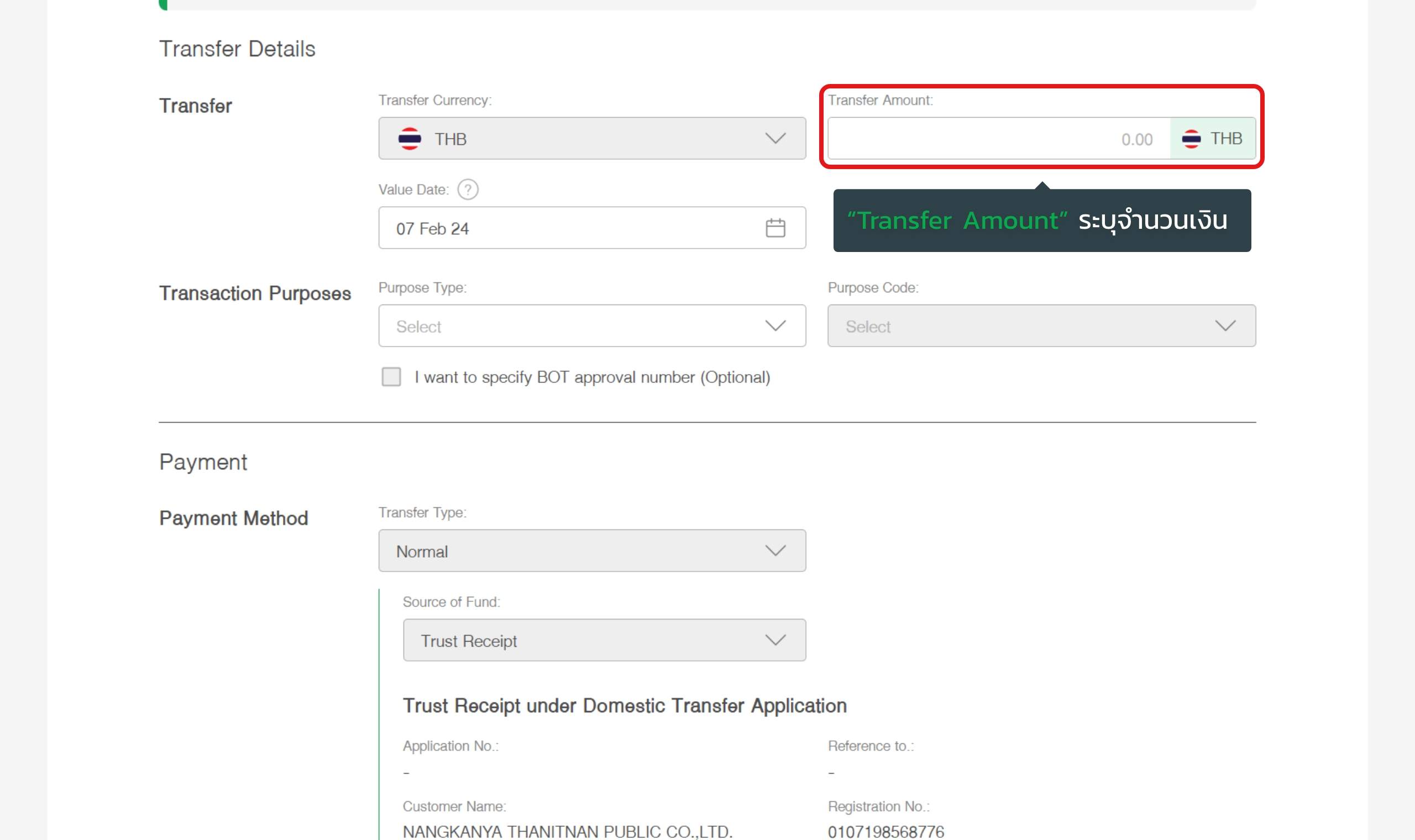This screenshot has height=840, width=1415.
Task: Click the Source of Fund chevron arrow
Action: tap(775, 640)
